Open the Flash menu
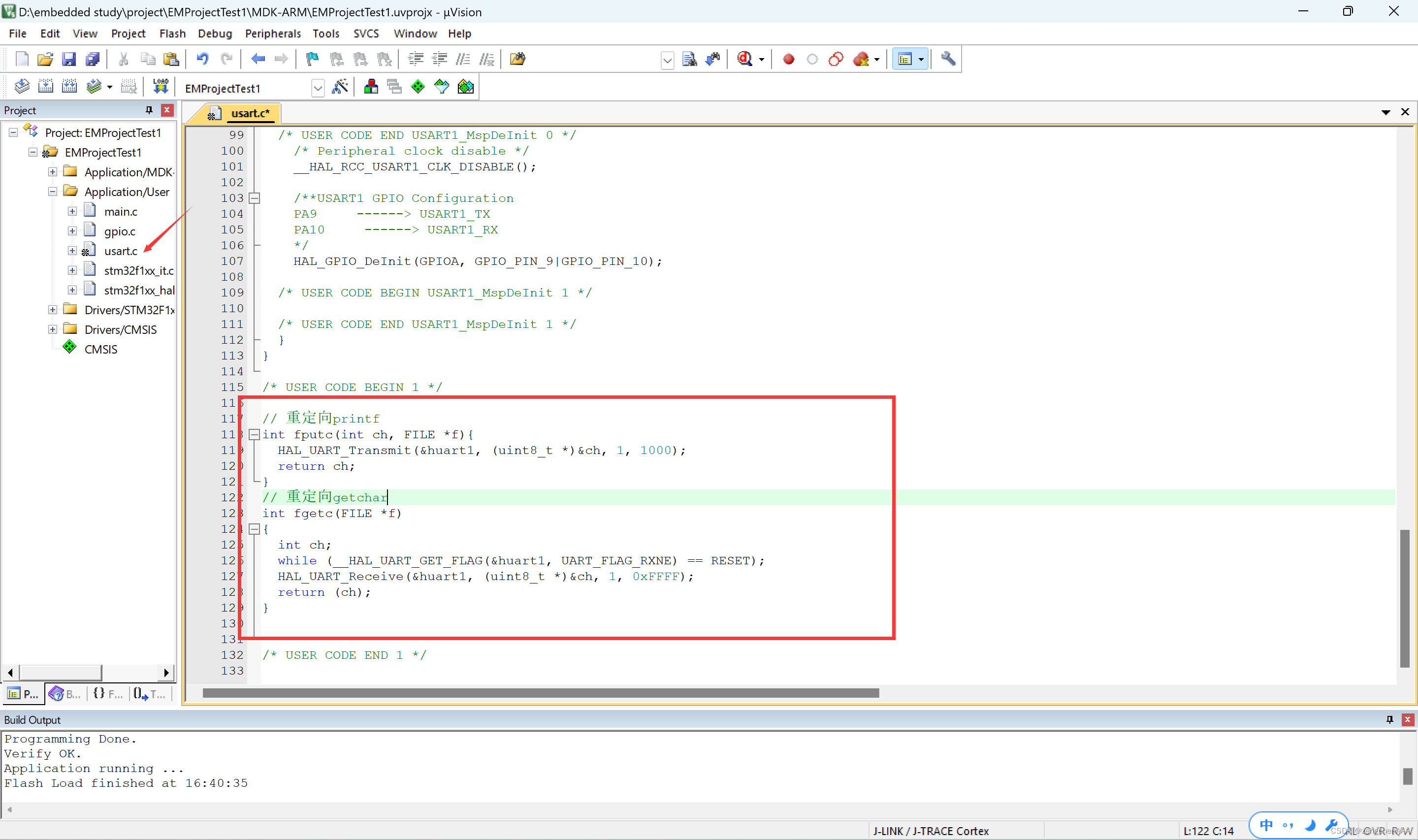Image resolution: width=1418 pixels, height=840 pixels. (x=173, y=33)
